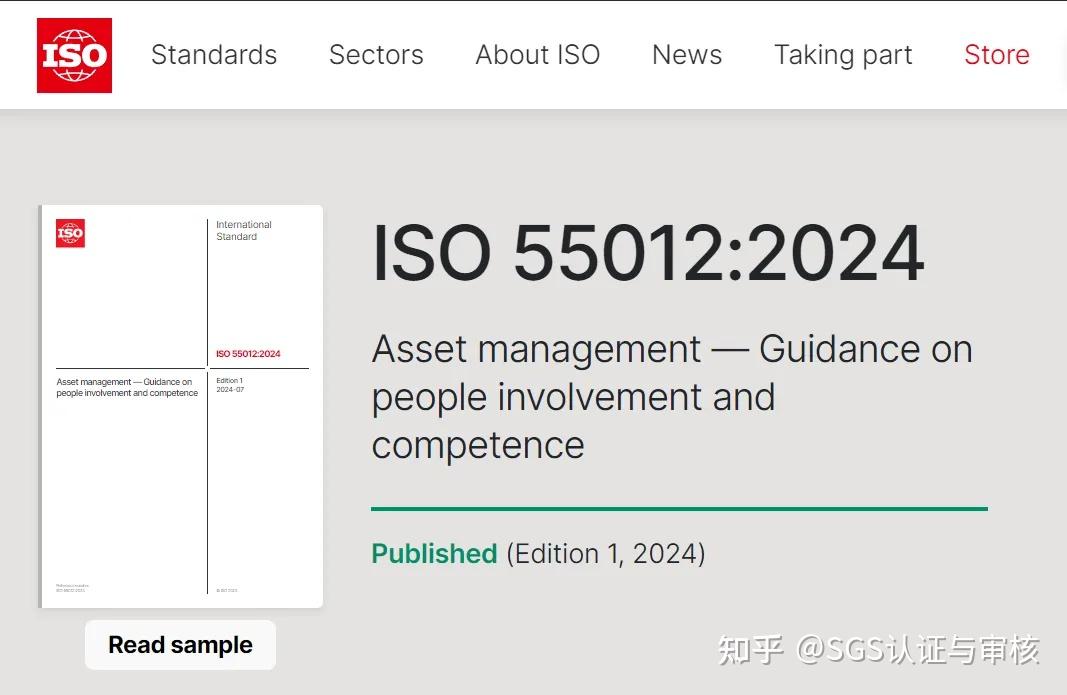Open the Taking part section
Image resolution: width=1067 pixels, height=695 pixels.
pyautogui.click(x=843, y=55)
